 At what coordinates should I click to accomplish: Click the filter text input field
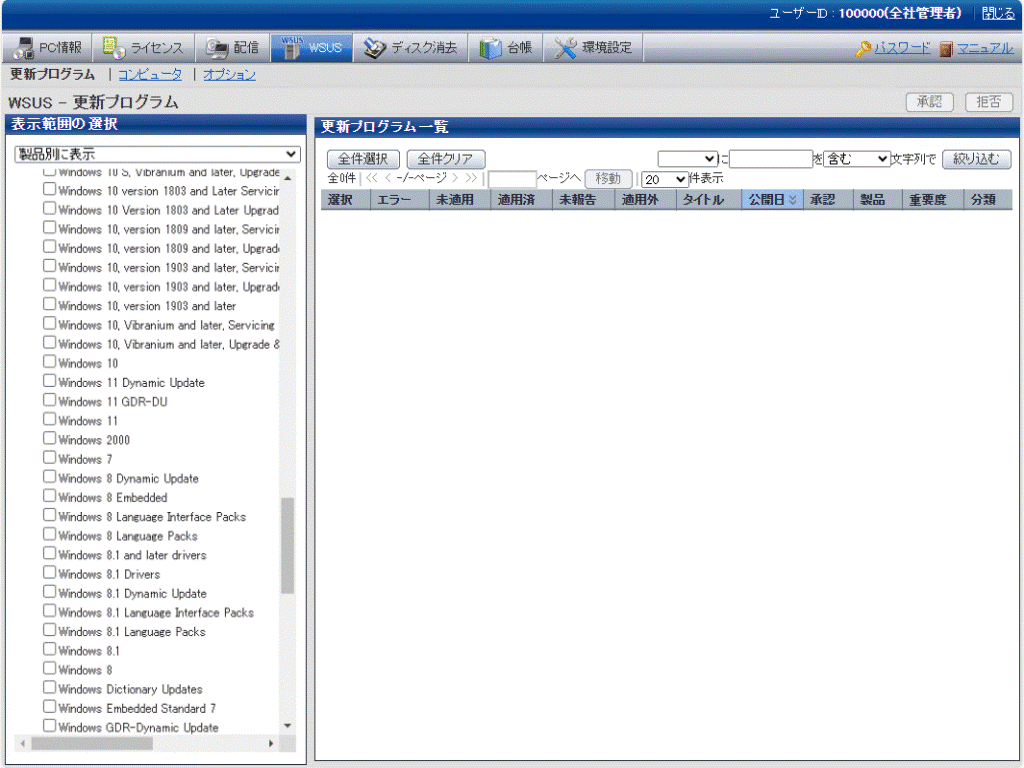pyautogui.click(x=771, y=159)
